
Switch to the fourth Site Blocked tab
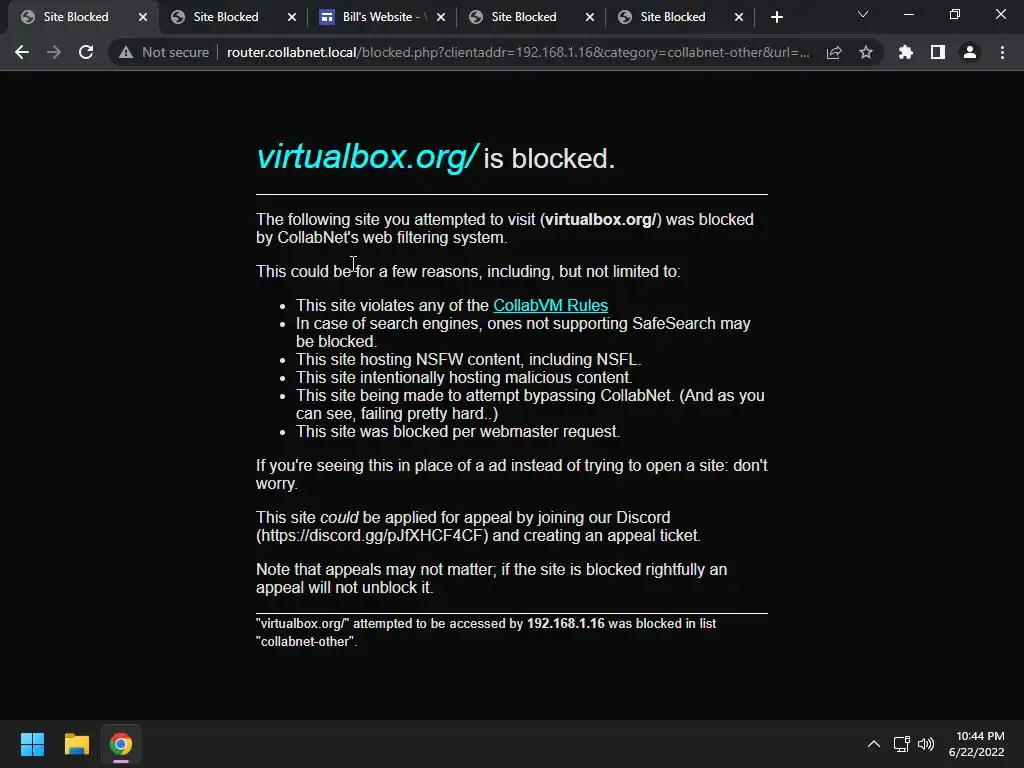[524, 17]
